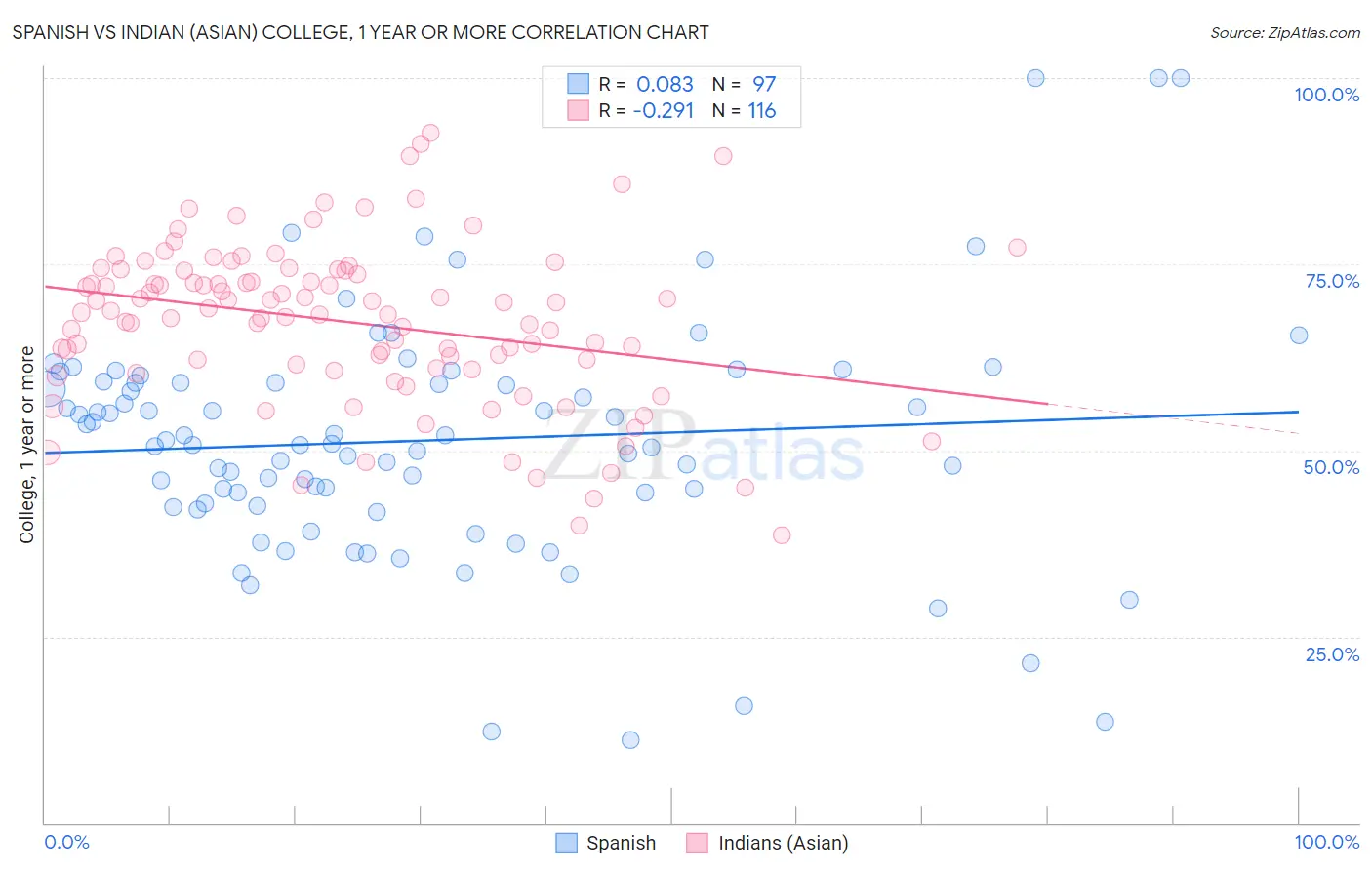Click the R value 0.083 in legend
The image size is (1372, 870).
coord(665,84)
